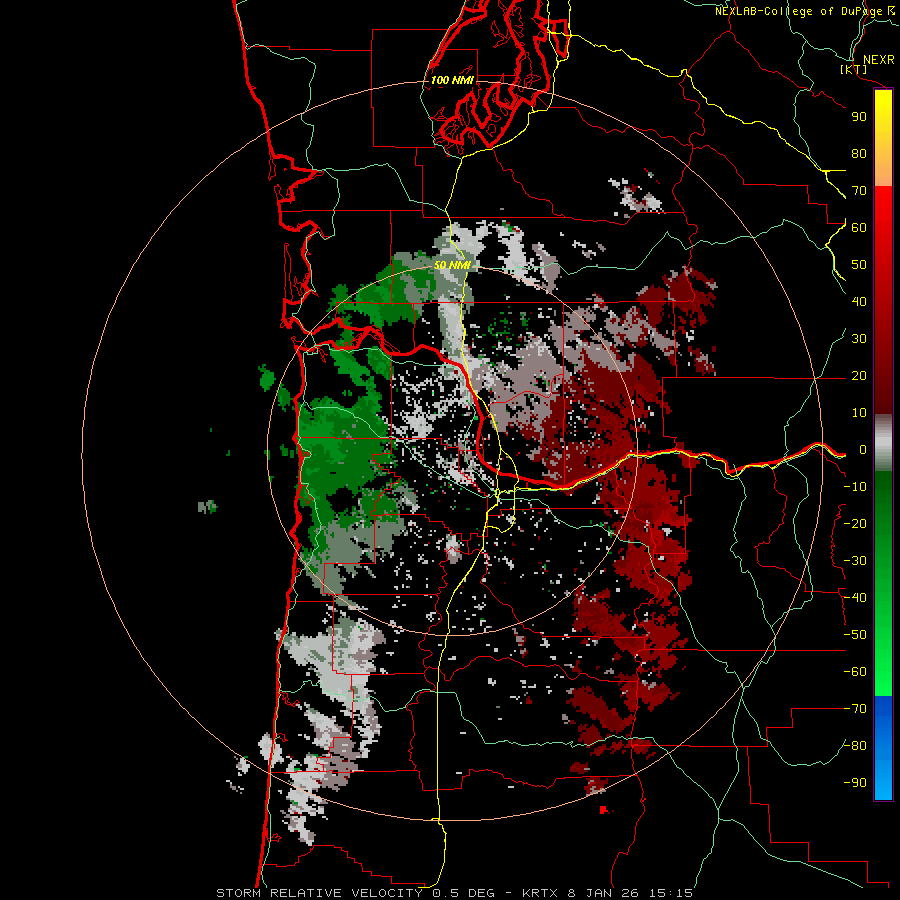This screenshot has width=900, height=900.
Task: Click the -10 knot scale label
Action: (855, 487)
